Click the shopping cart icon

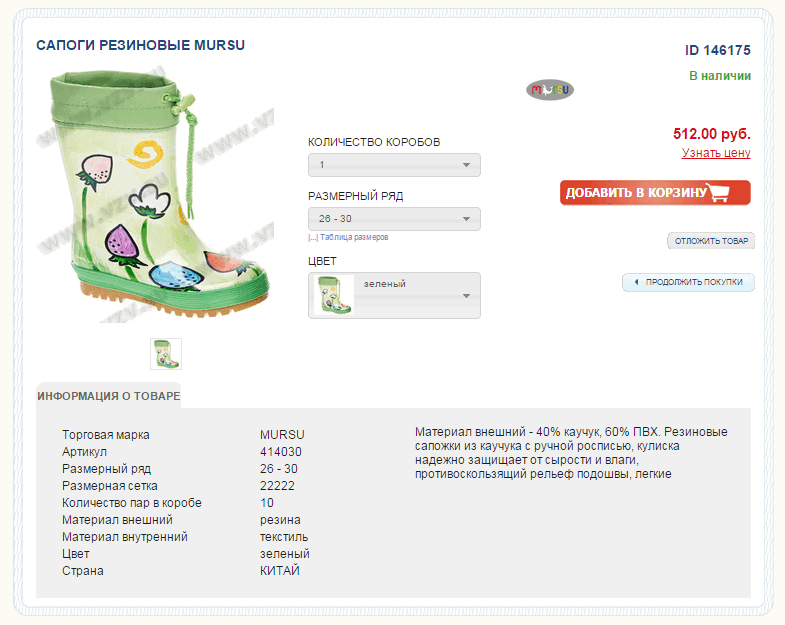[x=720, y=193]
